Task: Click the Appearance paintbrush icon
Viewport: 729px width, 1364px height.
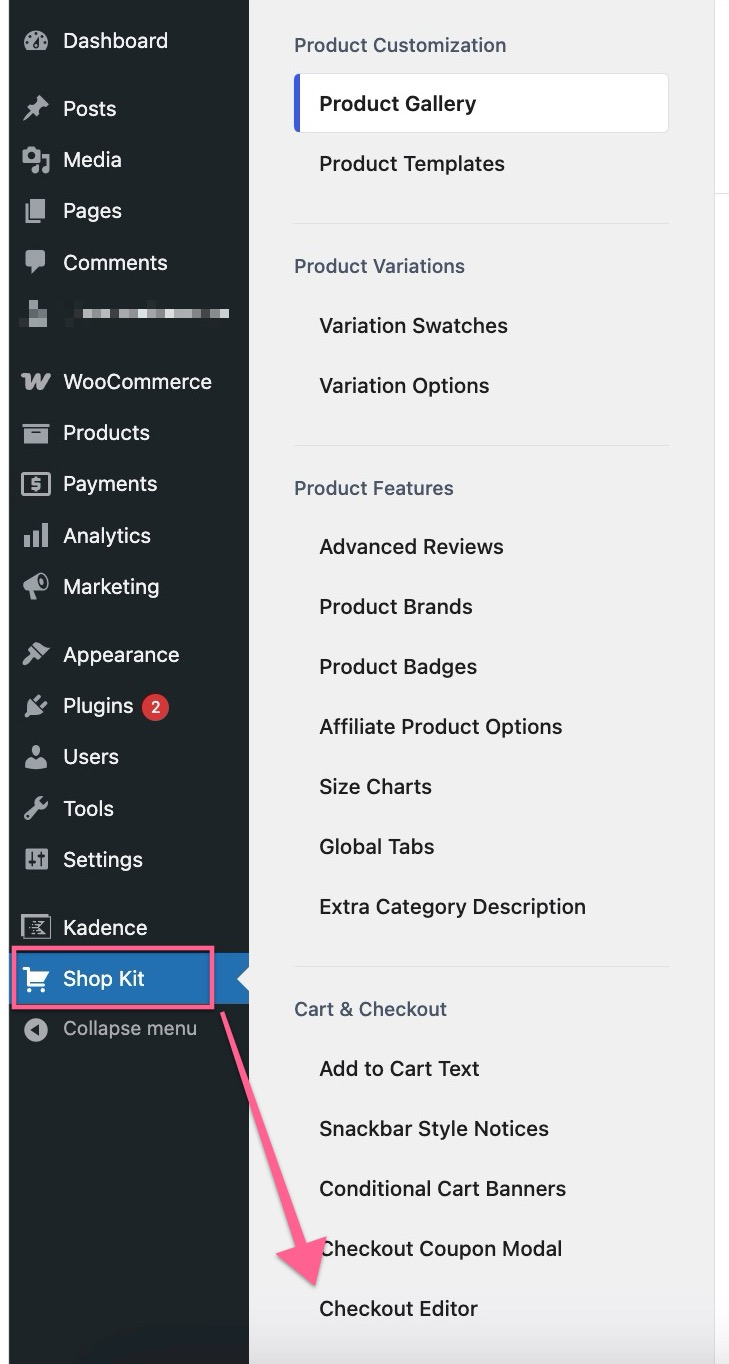Action: pyautogui.click(x=36, y=655)
